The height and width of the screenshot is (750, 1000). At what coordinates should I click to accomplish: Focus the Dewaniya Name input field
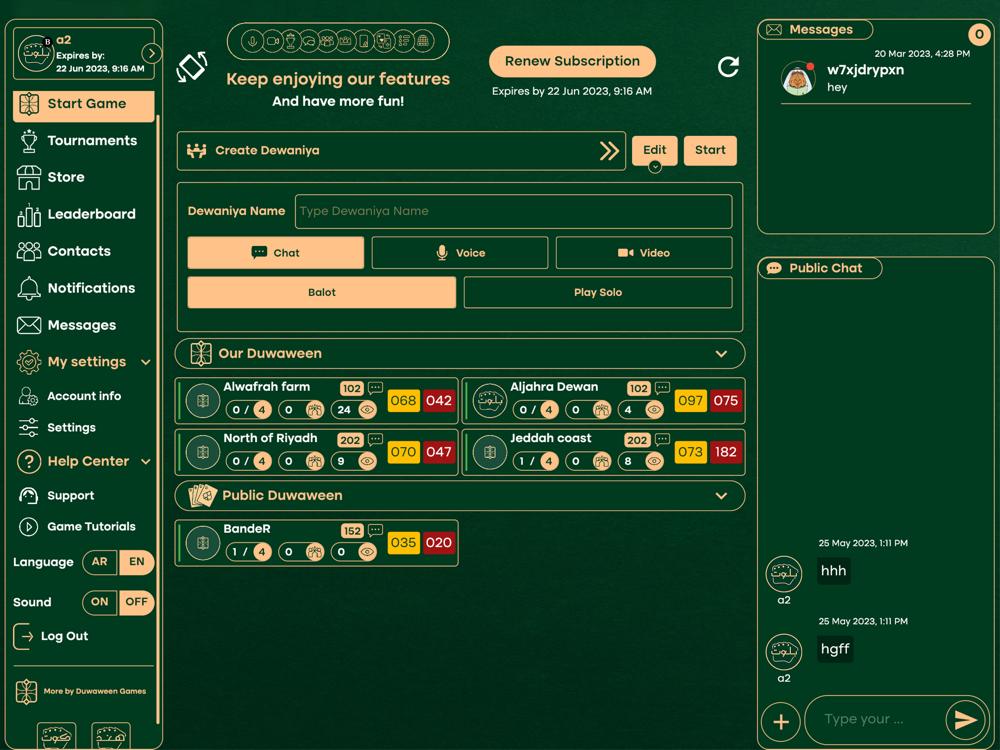click(513, 212)
